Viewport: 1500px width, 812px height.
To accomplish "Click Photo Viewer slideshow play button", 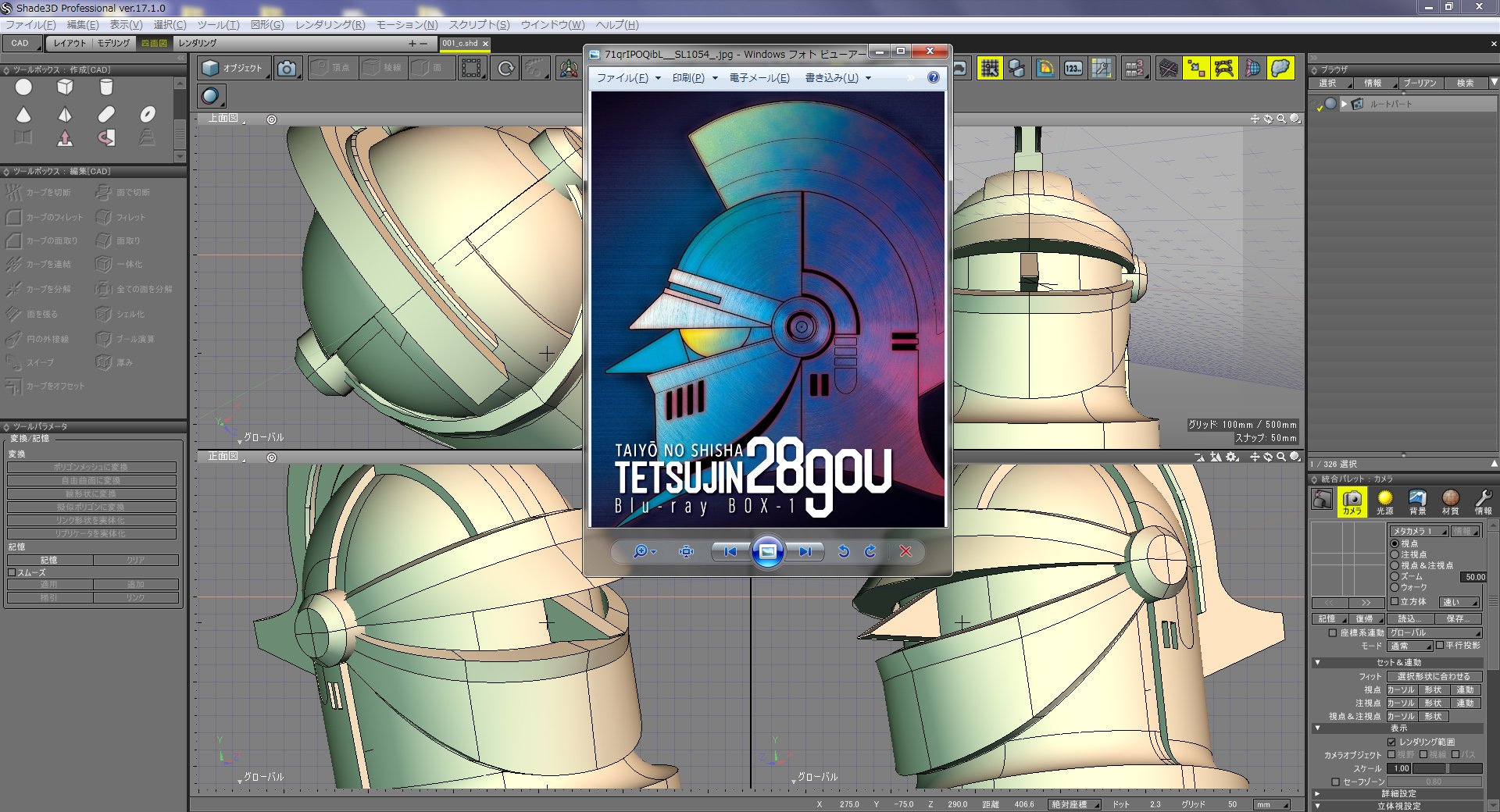I will (x=768, y=551).
